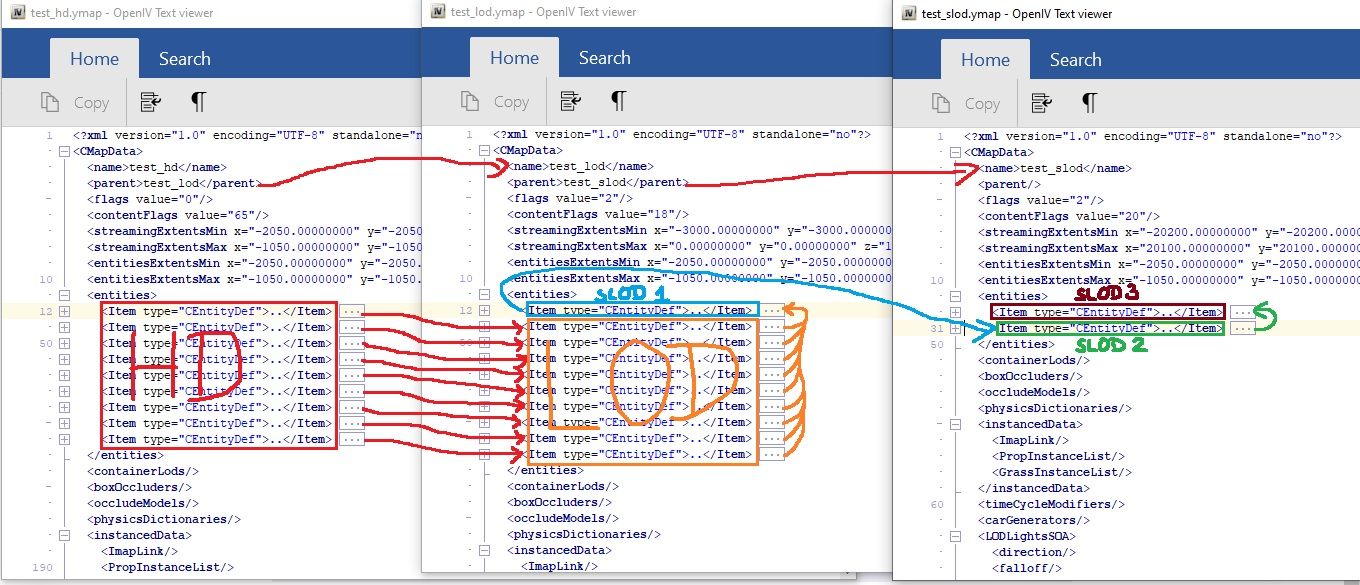Expand the line 31 Item in test_slod.ymap
Screen dimensions: 1360x585
tap(957, 329)
